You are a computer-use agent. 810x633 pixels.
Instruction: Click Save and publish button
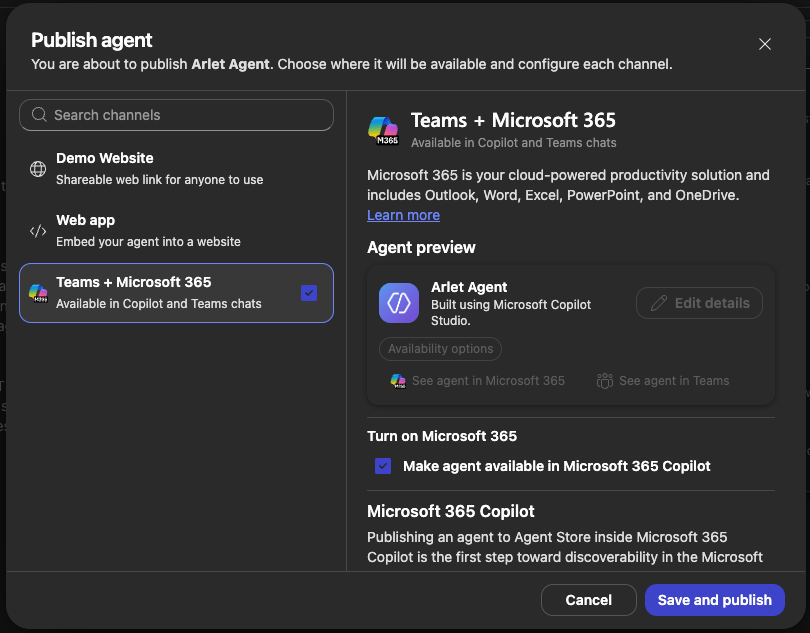tap(714, 600)
